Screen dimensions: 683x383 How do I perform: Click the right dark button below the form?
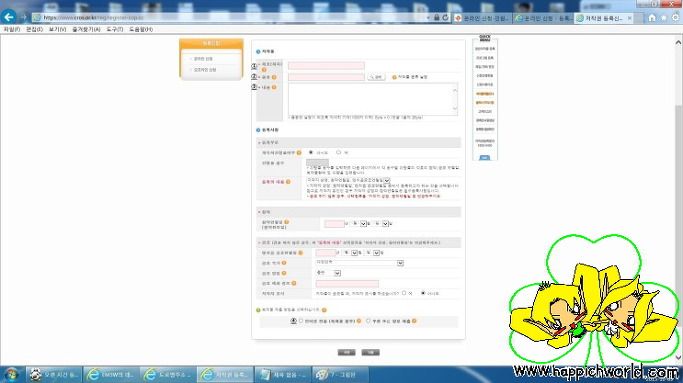[370, 352]
